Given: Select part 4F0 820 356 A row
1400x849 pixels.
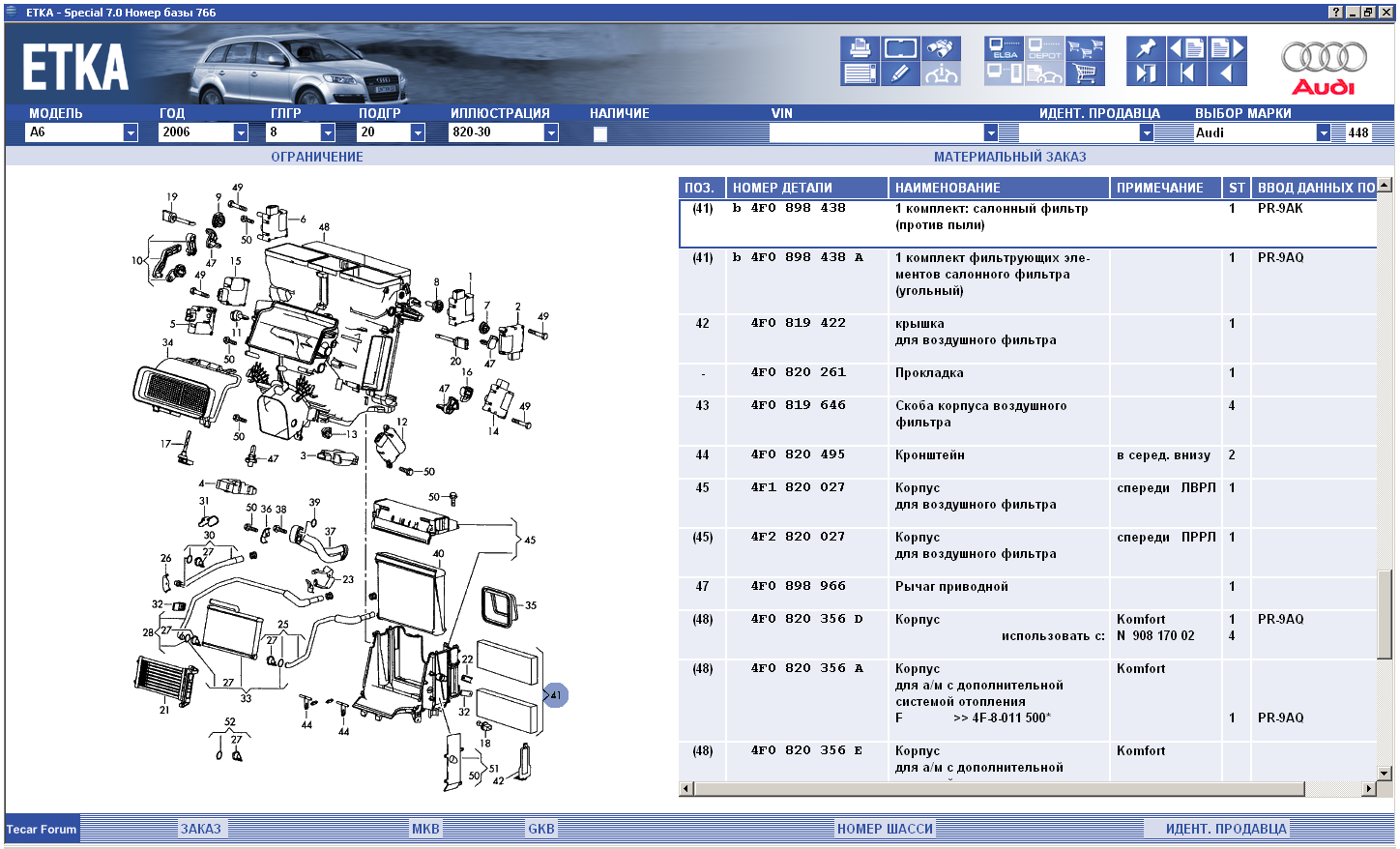Looking at the screenshot, I should [x=1028, y=700].
